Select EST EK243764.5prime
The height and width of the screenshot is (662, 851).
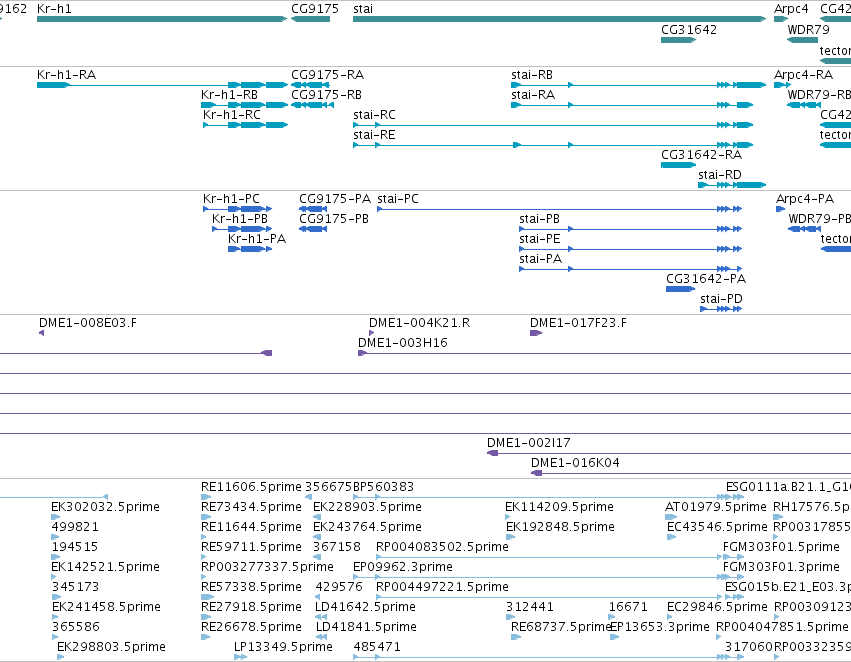pyautogui.click(x=317, y=537)
